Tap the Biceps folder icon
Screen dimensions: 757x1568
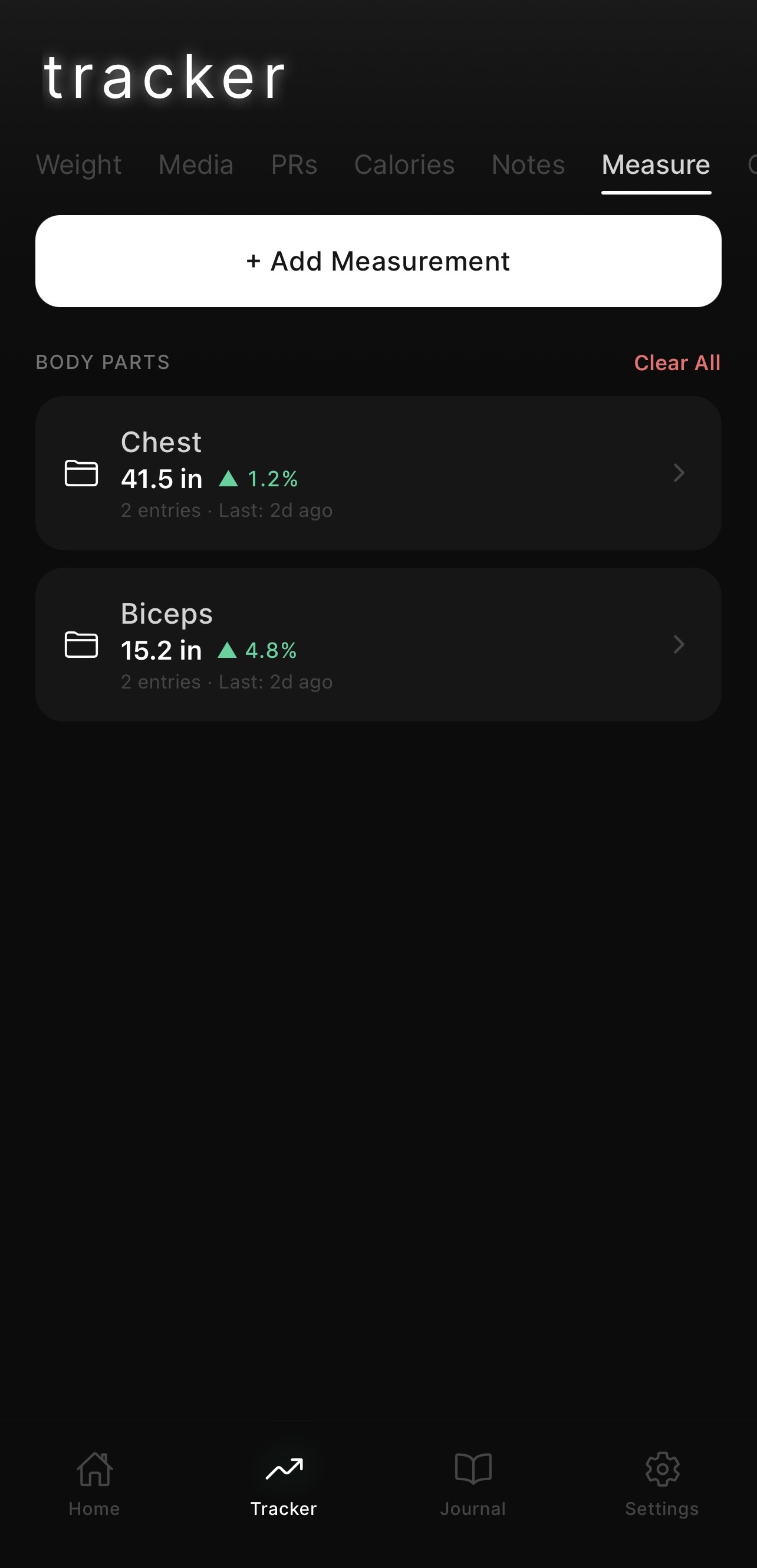81,645
